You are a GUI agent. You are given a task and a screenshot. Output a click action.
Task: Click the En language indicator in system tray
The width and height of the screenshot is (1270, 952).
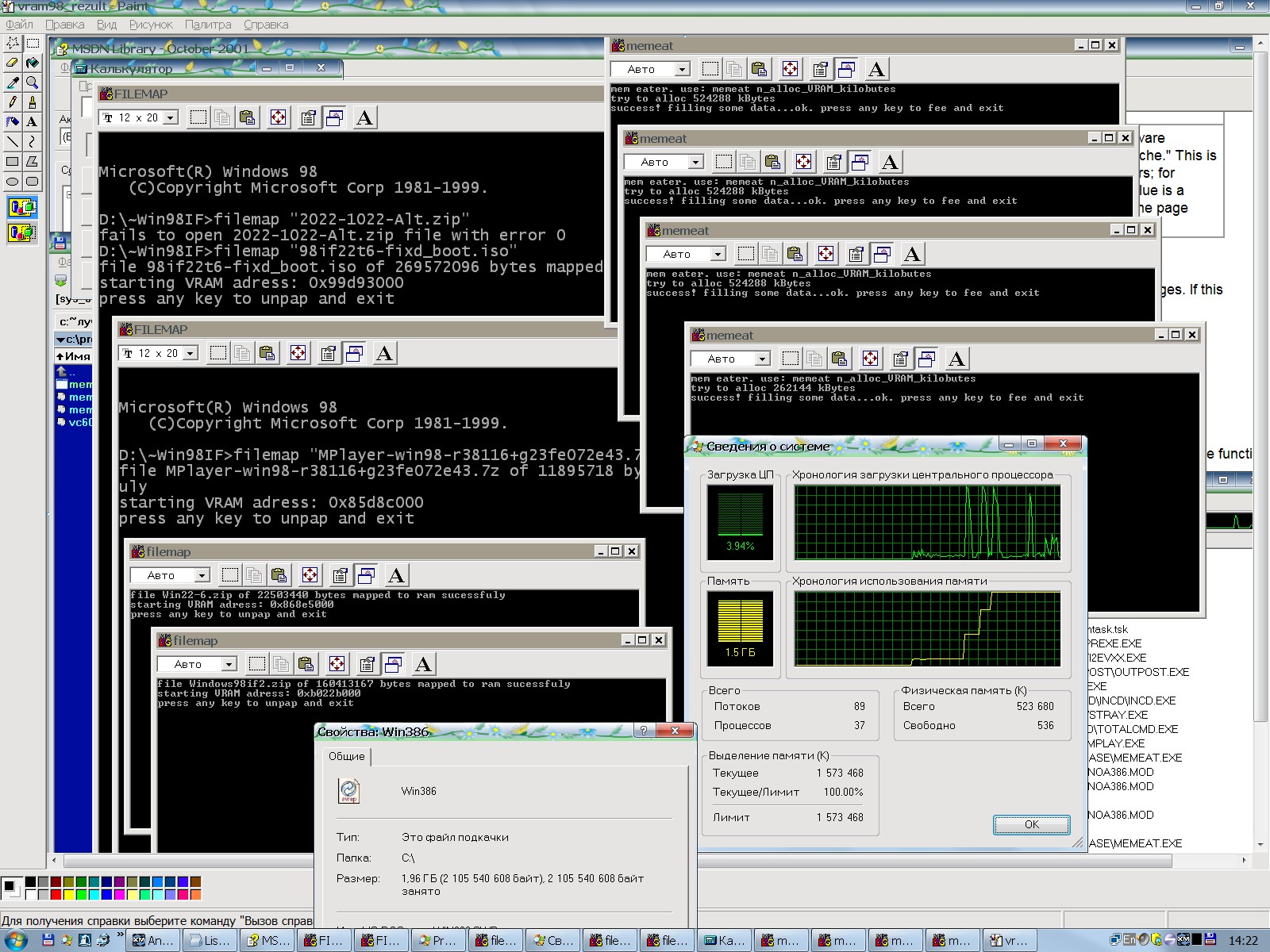1130,939
